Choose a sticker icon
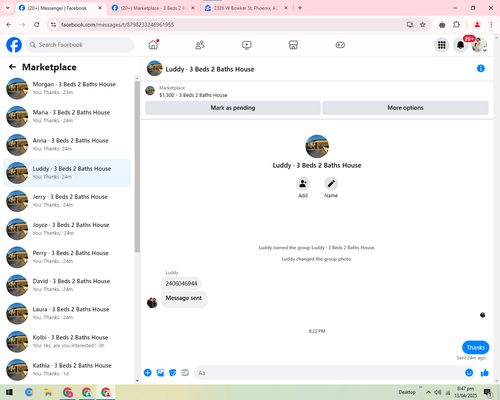 point(173,373)
